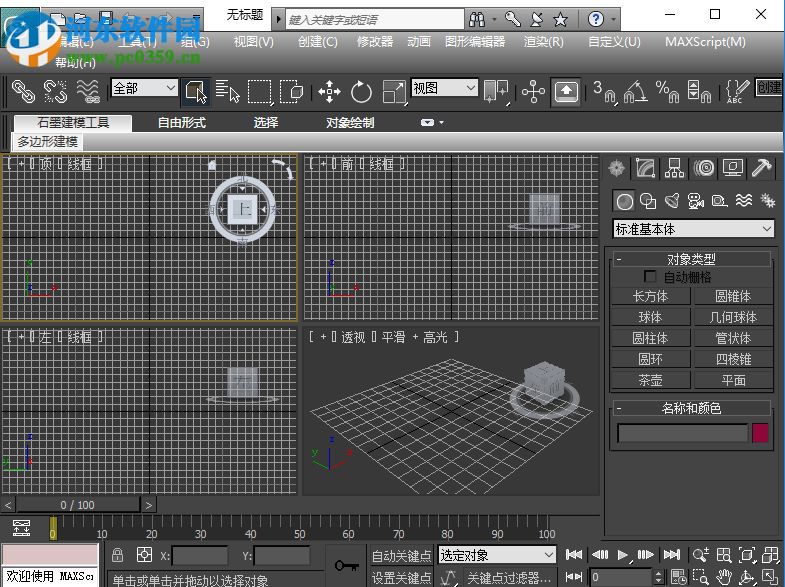This screenshot has height=587, width=785.
Task: Click the 茶壶 button
Action: click(650, 380)
